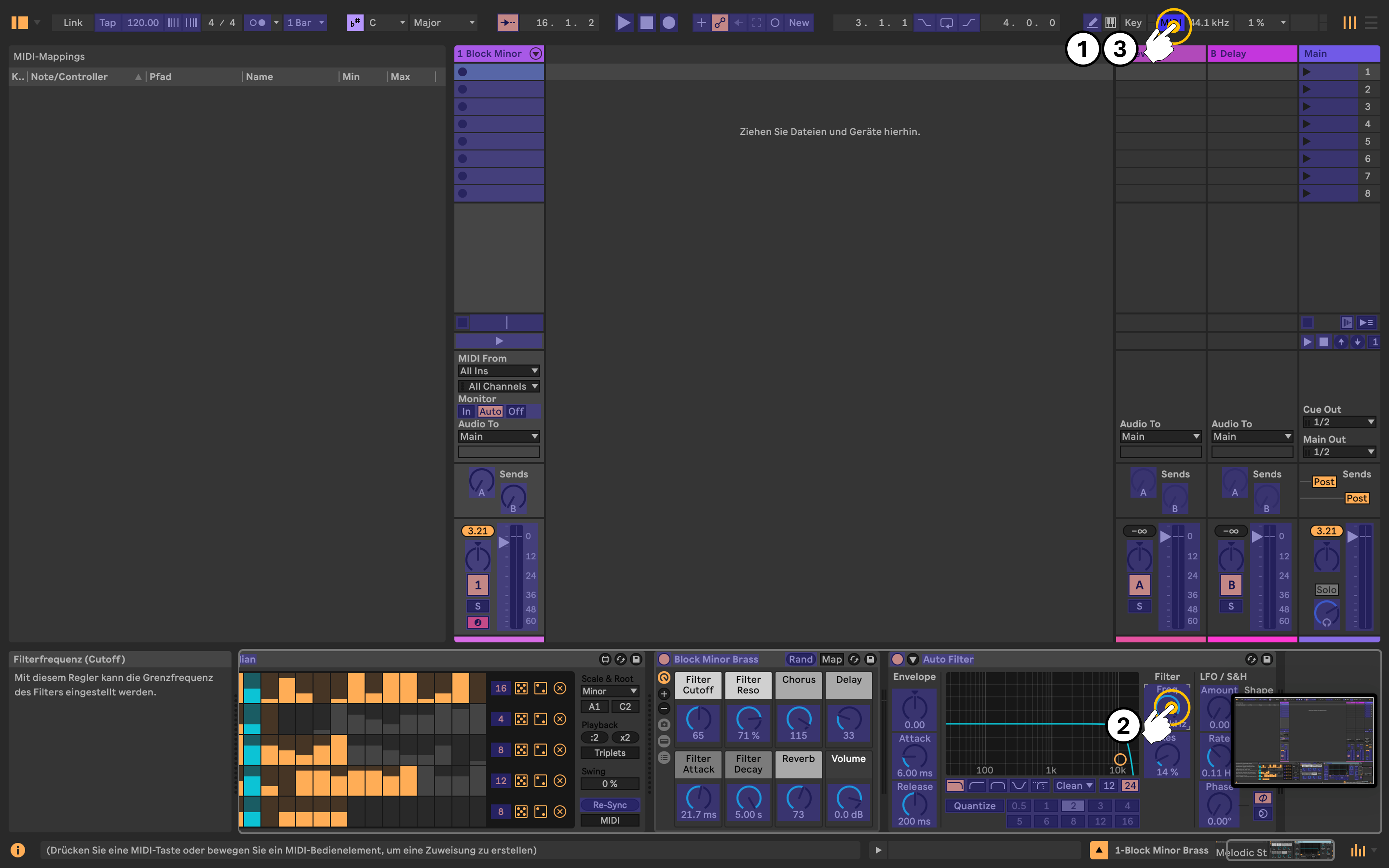Click Stop All Clips in Main track

coord(1307,323)
